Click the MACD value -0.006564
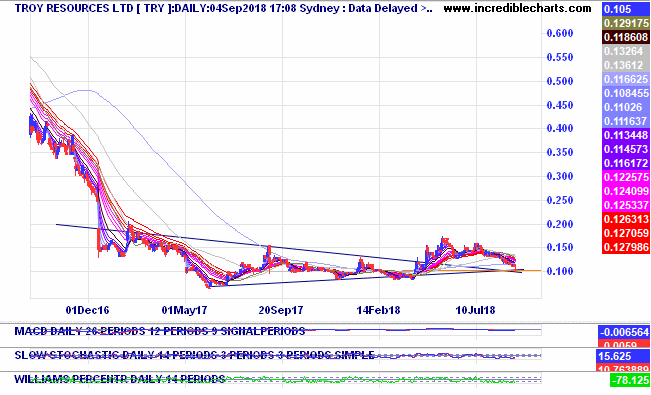The height and width of the screenshot is (395, 651). pos(624,332)
